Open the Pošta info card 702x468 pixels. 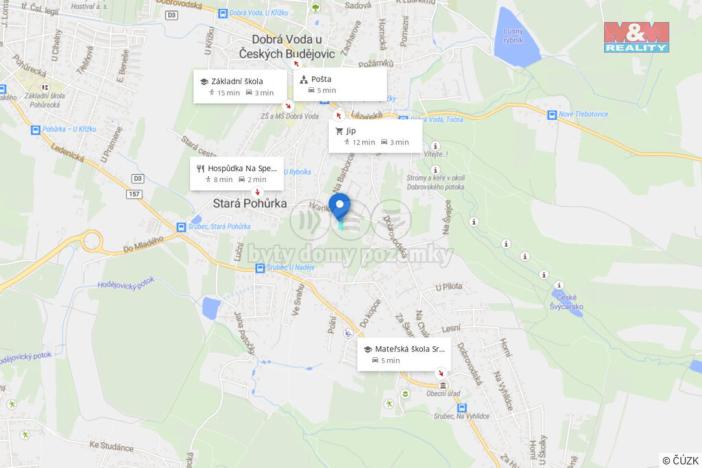pyautogui.click(x=340, y=84)
